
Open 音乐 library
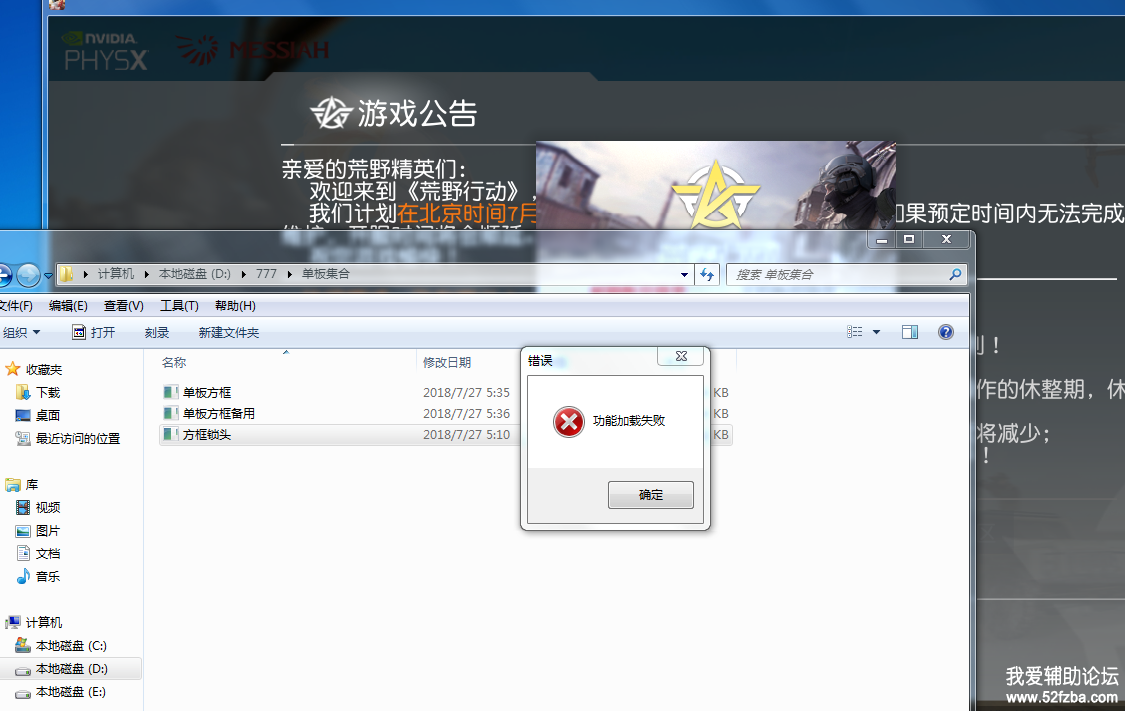point(48,576)
